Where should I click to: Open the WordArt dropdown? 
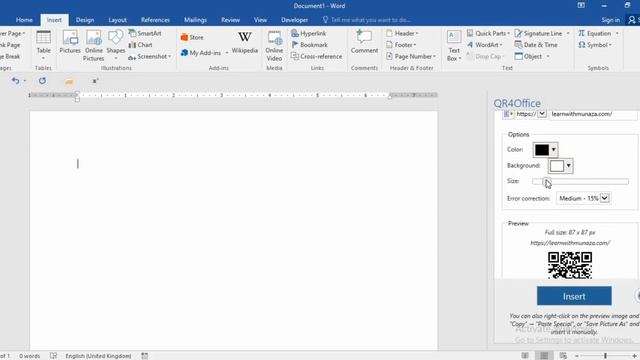484,45
